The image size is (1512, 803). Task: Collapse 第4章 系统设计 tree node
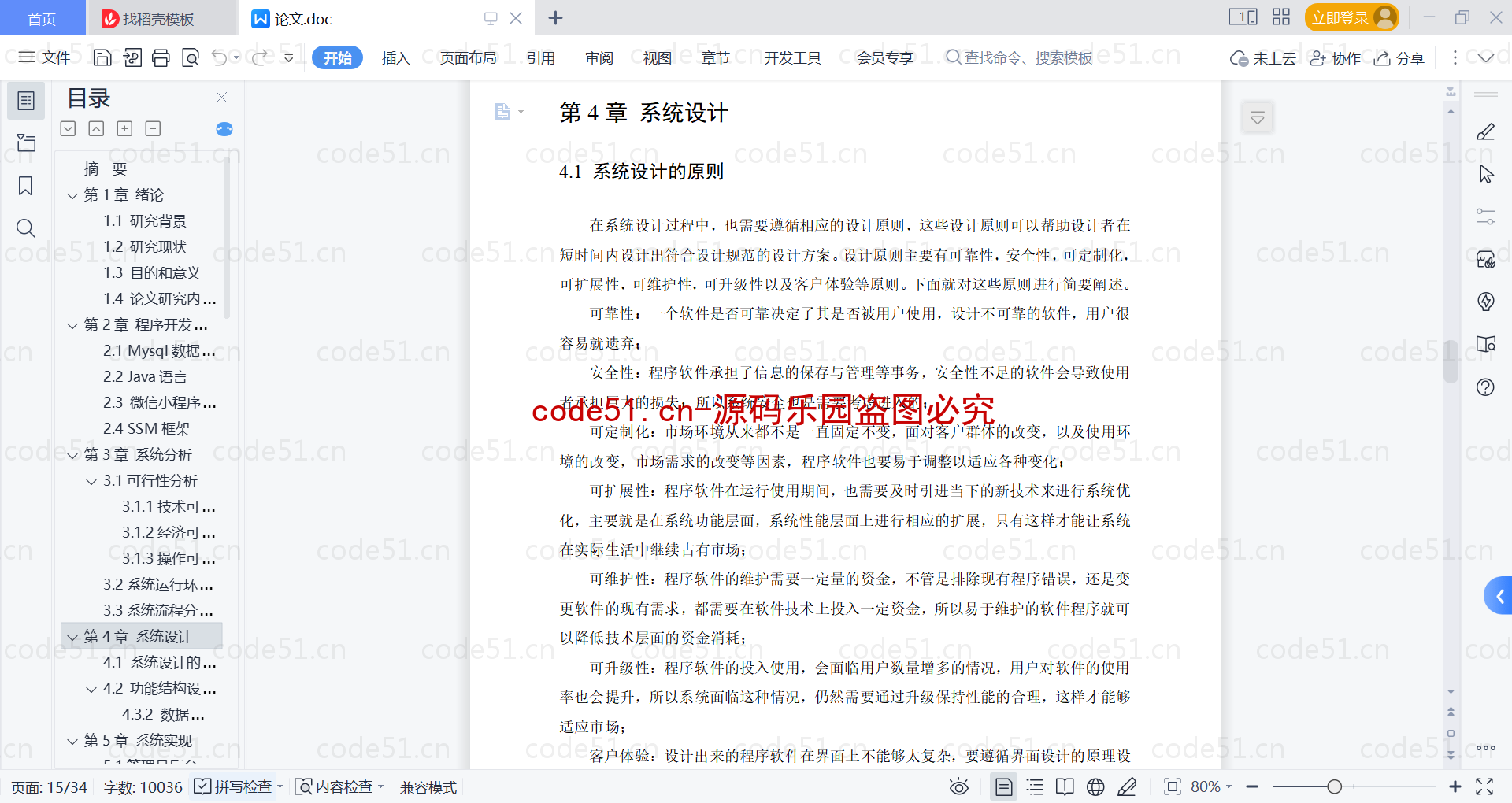click(x=72, y=637)
